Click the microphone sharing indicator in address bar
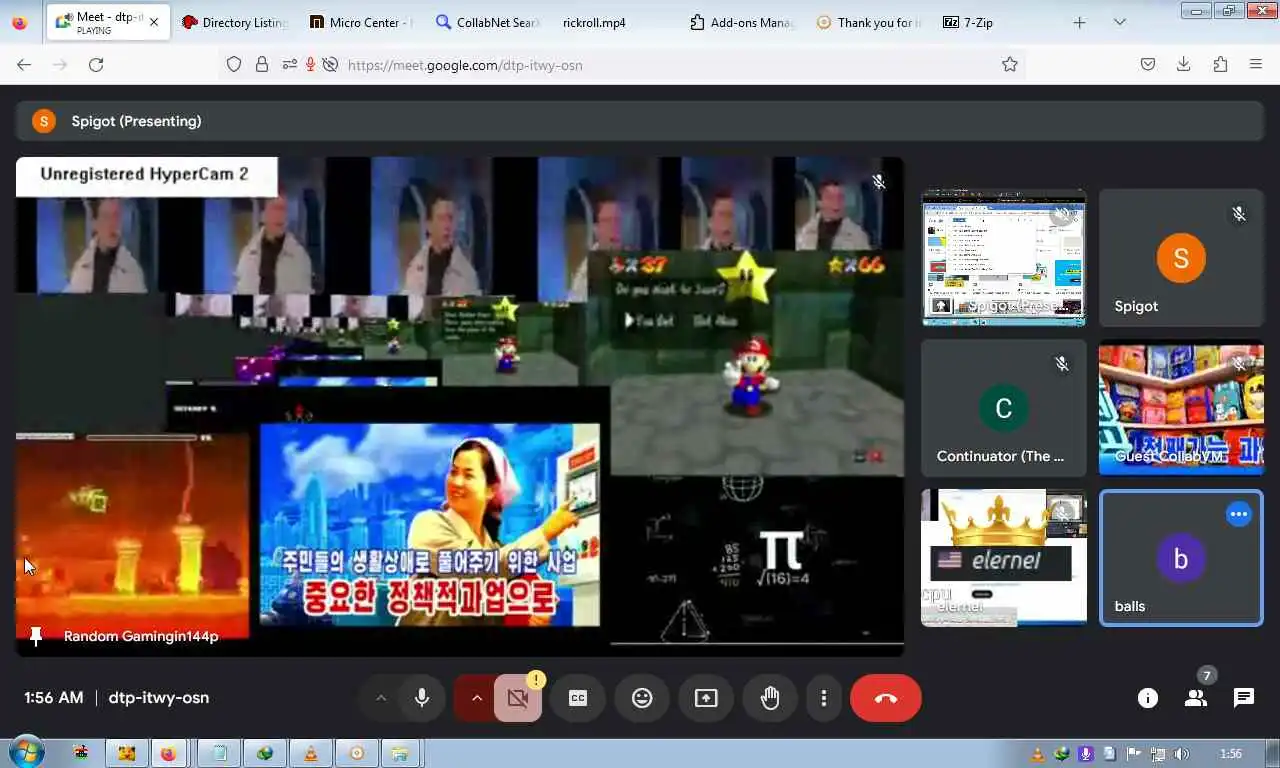Viewport: 1280px width, 768px height. pos(310,64)
